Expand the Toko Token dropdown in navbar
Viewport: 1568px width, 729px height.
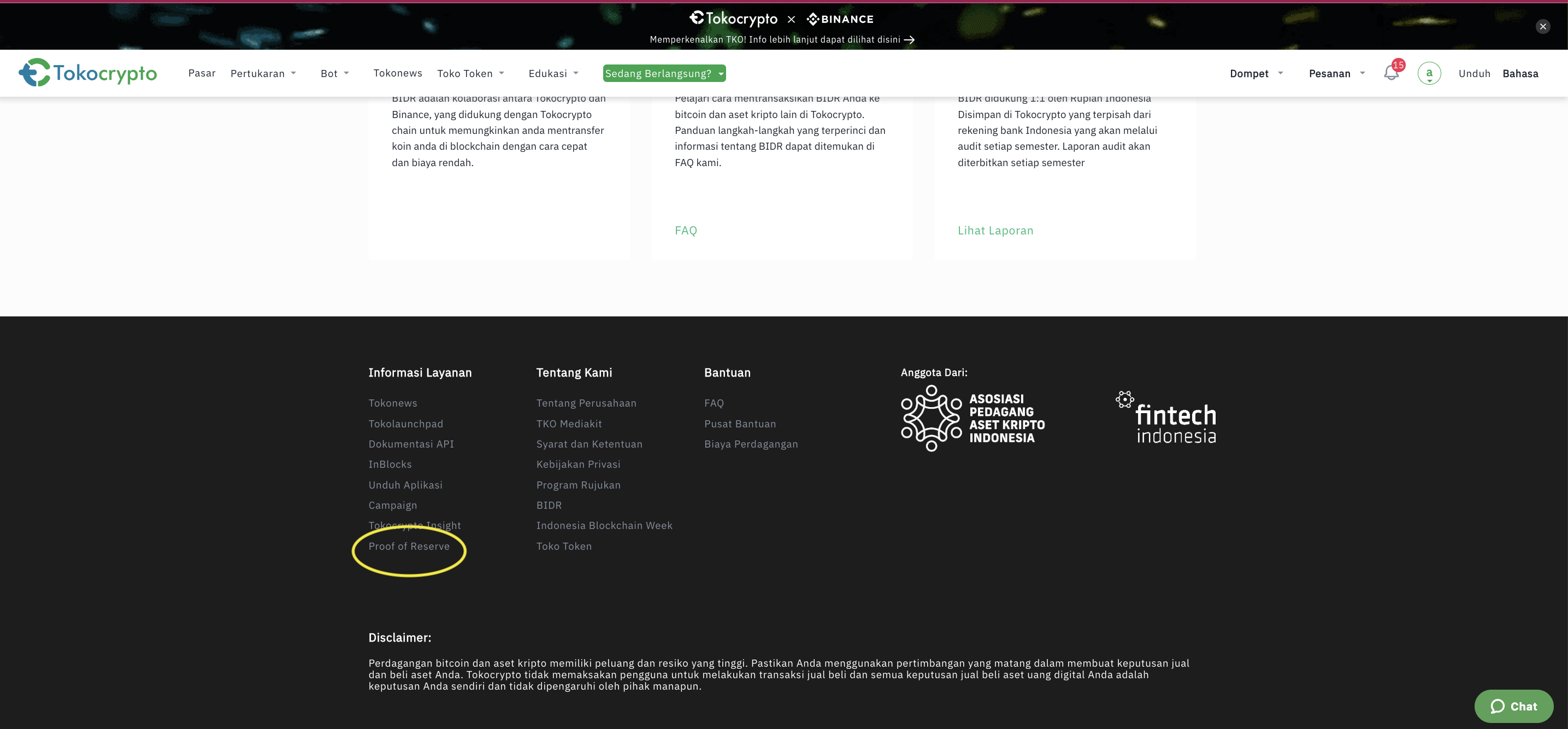coord(470,74)
